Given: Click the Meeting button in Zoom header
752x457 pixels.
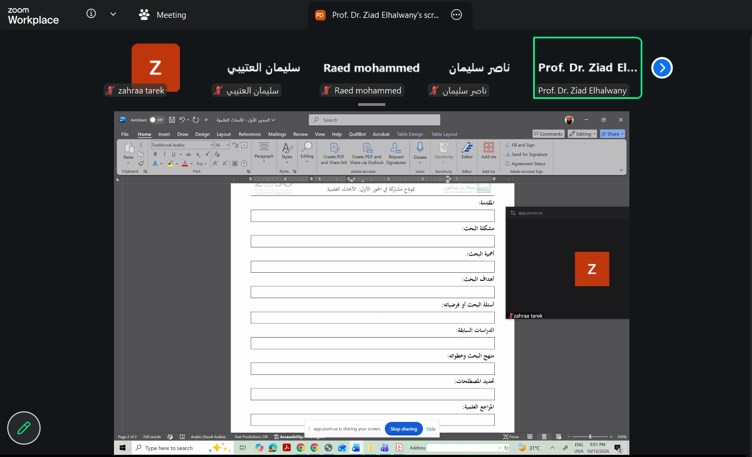Looking at the screenshot, I should [x=163, y=15].
